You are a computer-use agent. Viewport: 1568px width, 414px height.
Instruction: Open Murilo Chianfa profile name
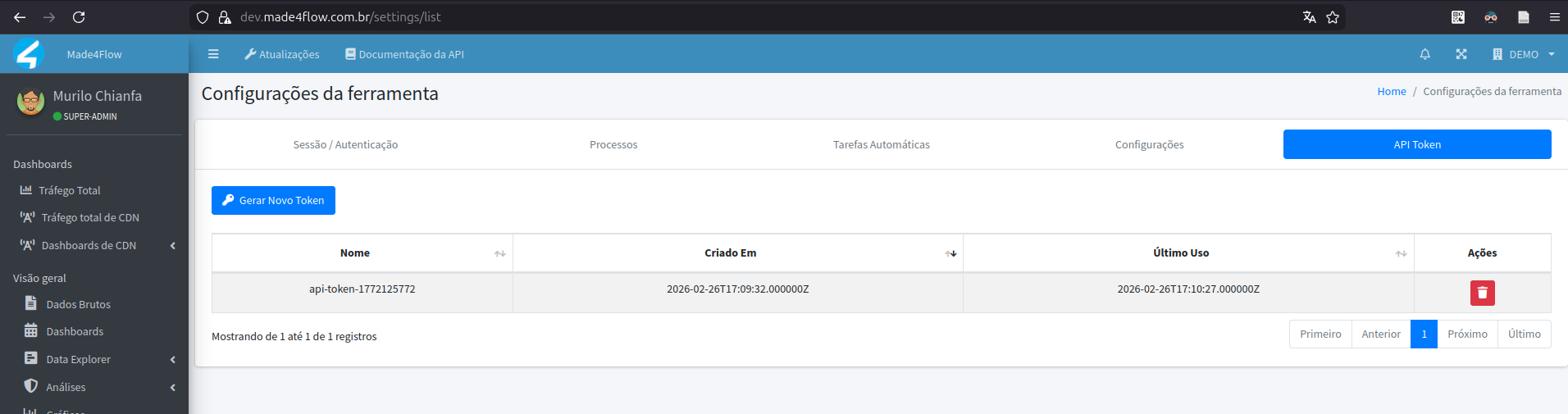tap(98, 96)
